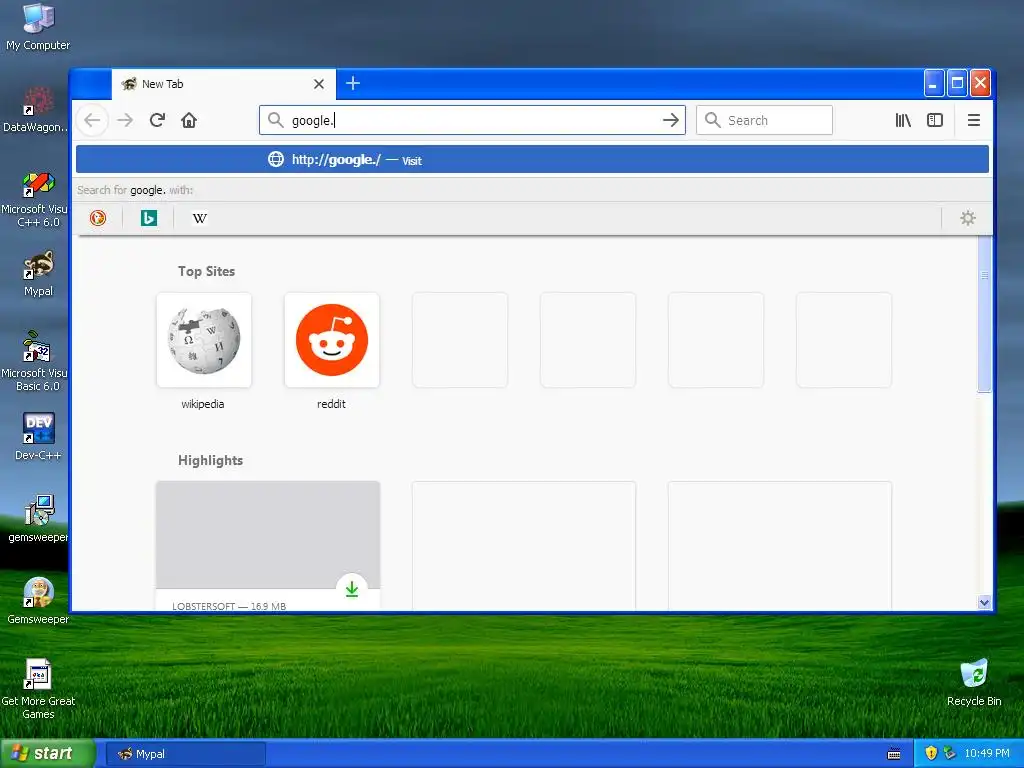Open search settings gear icon
This screenshot has width=1024, height=768.
tap(968, 218)
